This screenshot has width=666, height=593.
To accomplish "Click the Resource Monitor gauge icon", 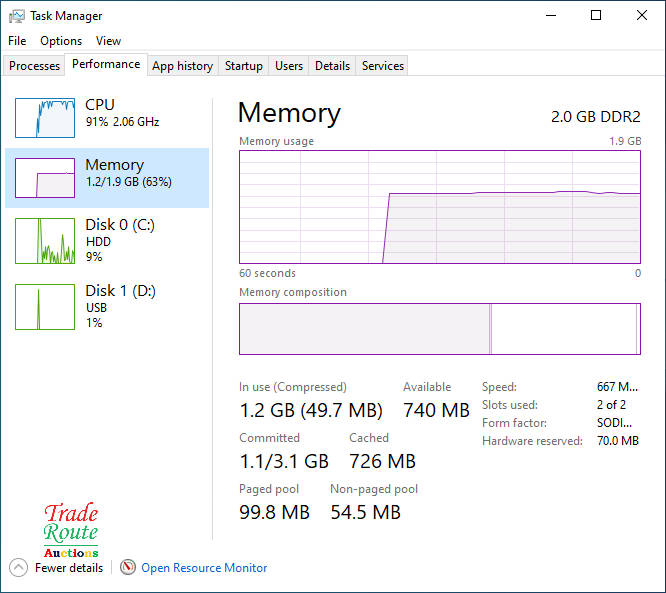I will (127, 568).
